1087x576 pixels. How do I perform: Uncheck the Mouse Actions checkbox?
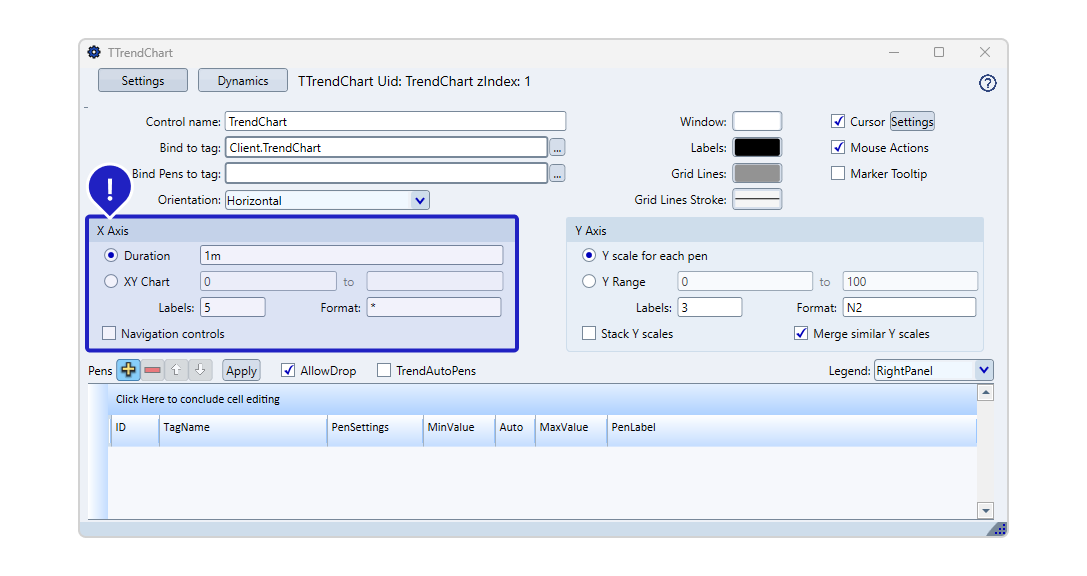[838, 148]
